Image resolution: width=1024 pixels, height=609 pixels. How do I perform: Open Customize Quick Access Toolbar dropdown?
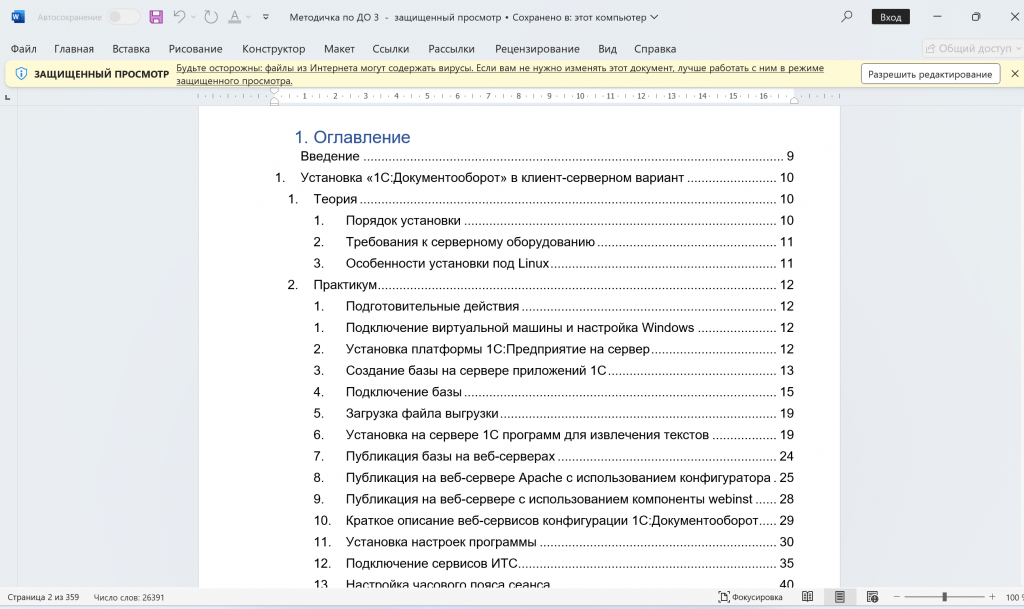[x=266, y=17]
